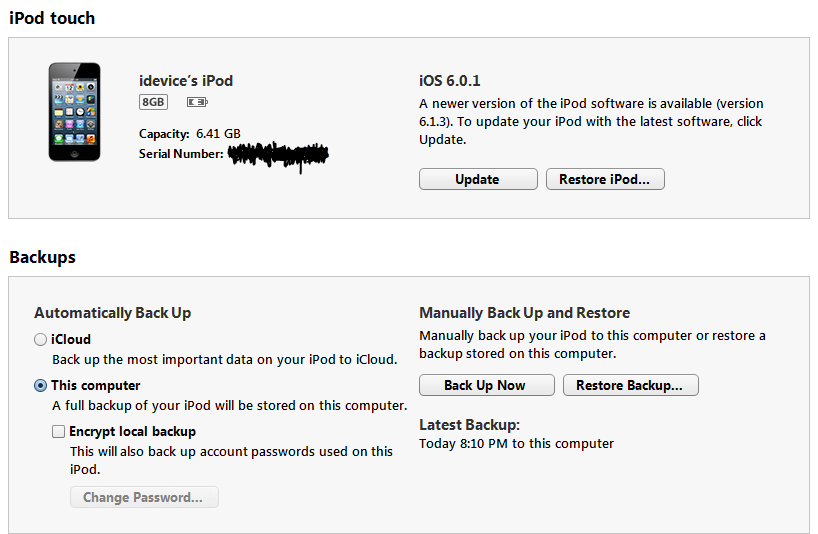Click the 8GB storage badge icon
This screenshot has height=534, width=818.
coord(153,102)
